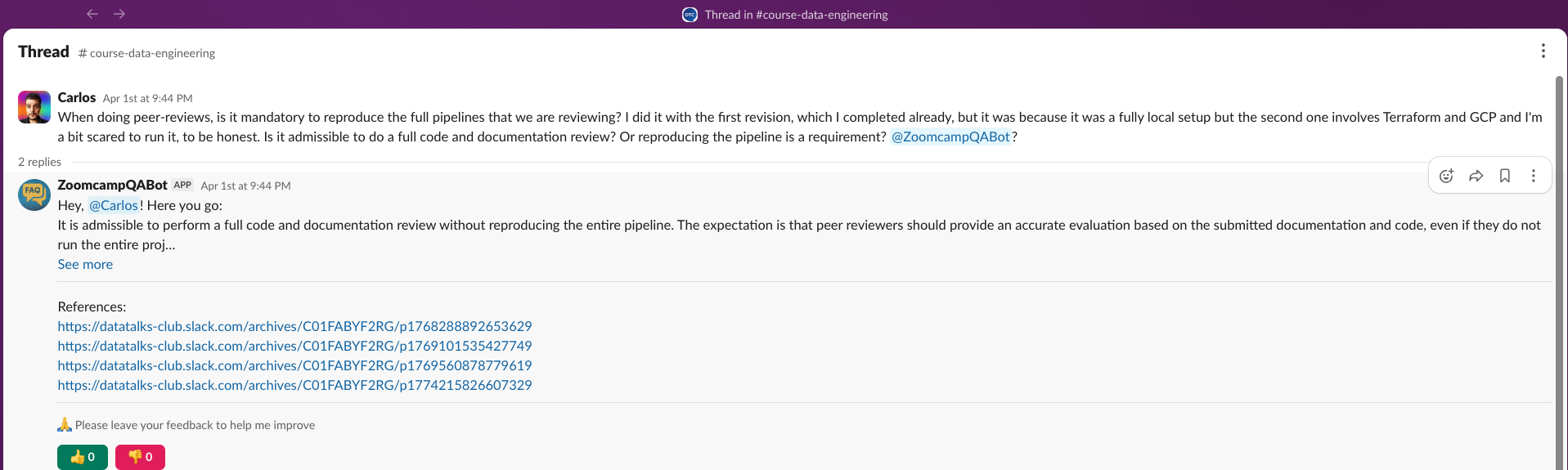Open the thread's three-dot options menu
1568x470 pixels.
tap(1543, 51)
